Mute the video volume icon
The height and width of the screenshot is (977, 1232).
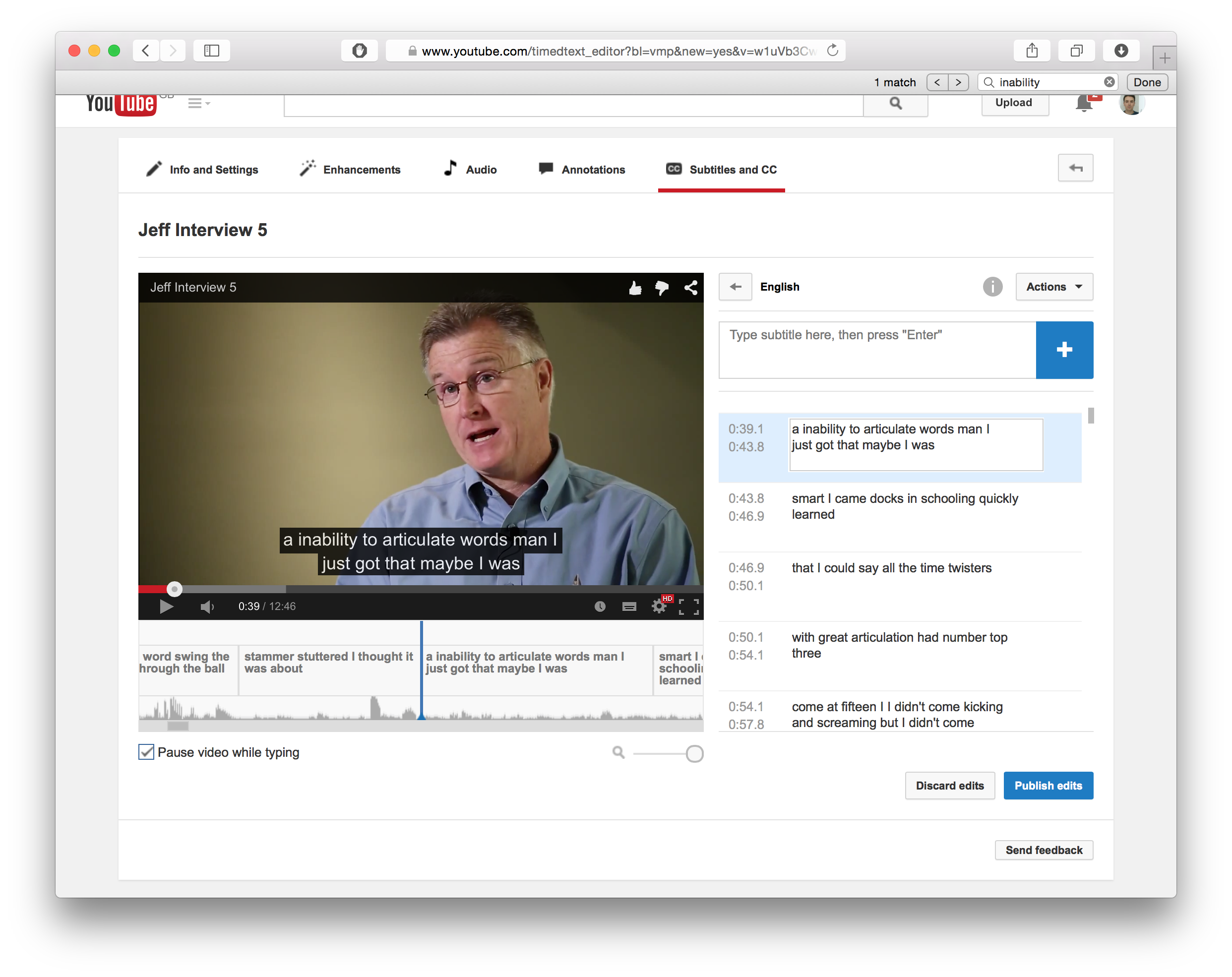pos(207,606)
